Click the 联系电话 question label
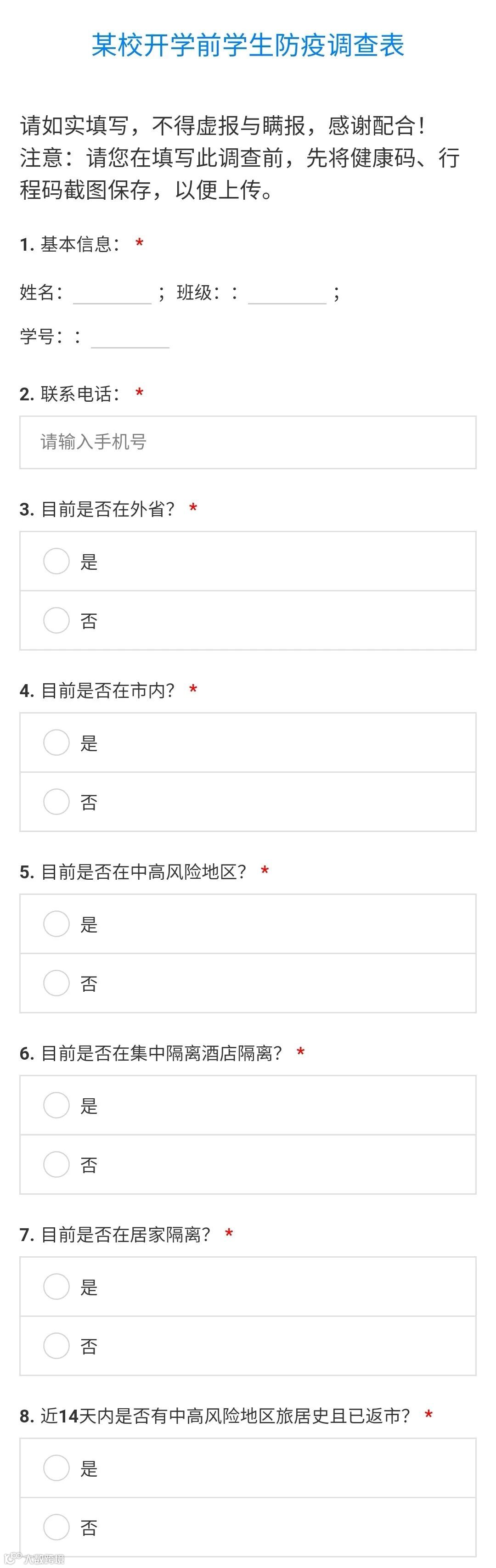 tap(79, 394)
